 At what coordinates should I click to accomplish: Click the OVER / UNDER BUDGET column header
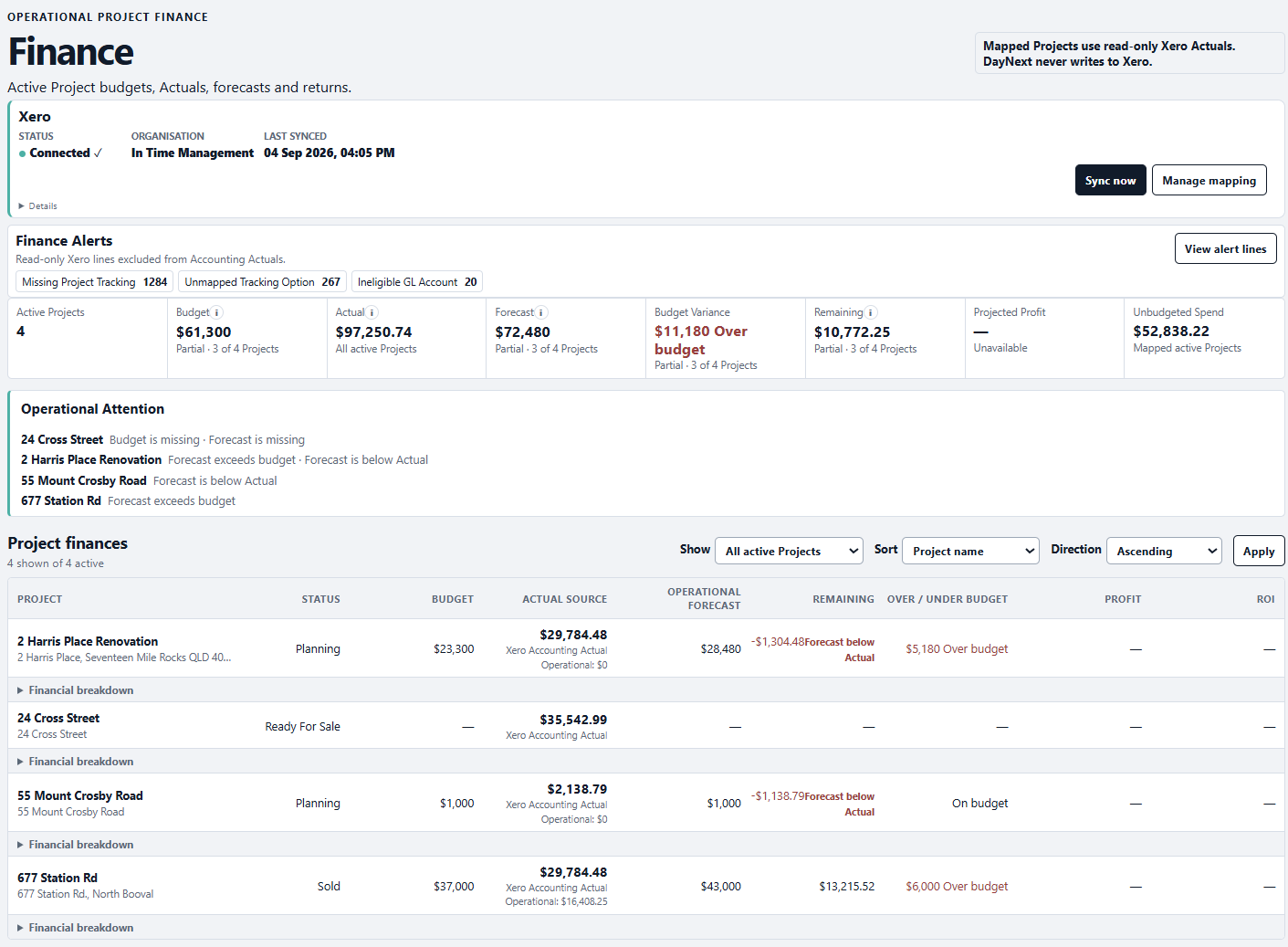point(948,599)
